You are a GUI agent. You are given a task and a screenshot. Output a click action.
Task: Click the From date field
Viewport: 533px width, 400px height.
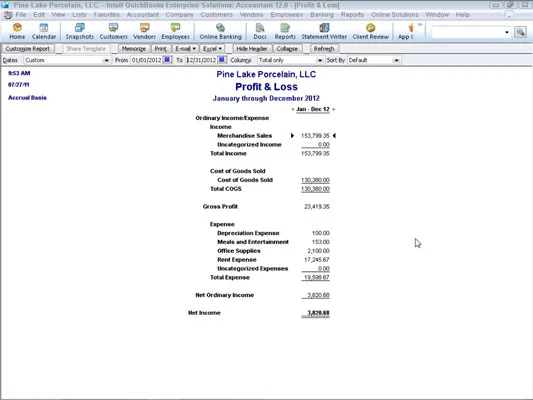pyautogui.click(x=147, y=60)
